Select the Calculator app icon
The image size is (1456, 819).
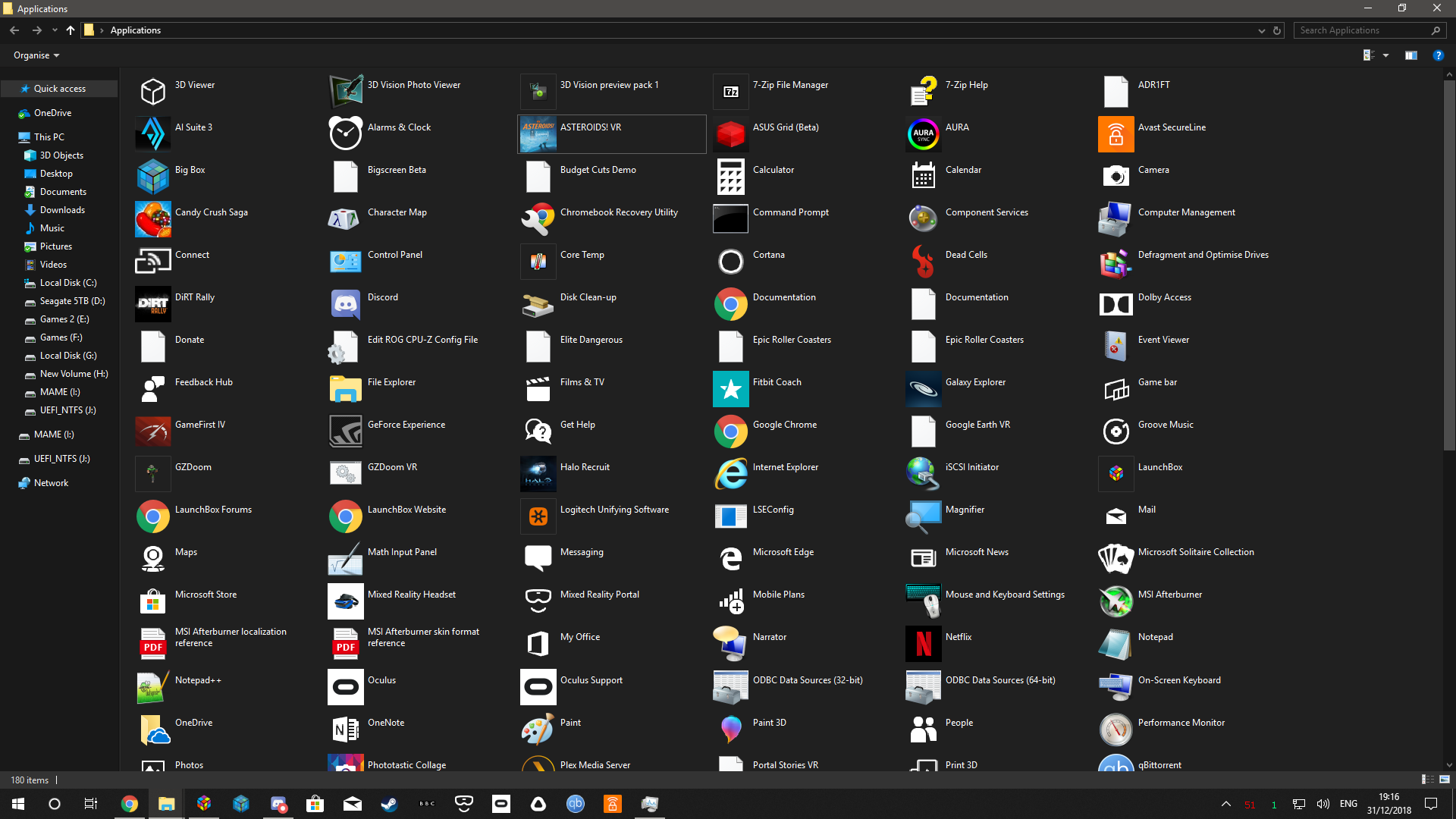(x=731, y=177)
